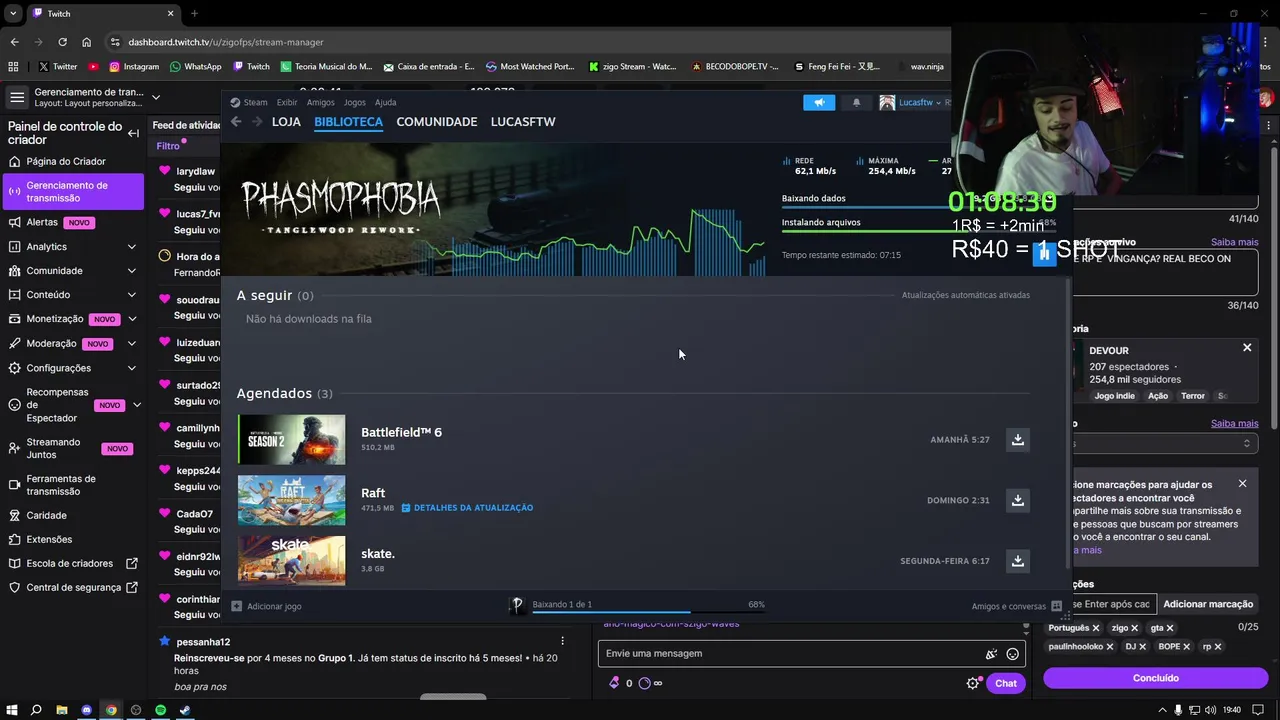Image resolution: width=1280 pixels, height=720 pixels.
Task: Remove DEVOUR category
Action: [1247, 348]
